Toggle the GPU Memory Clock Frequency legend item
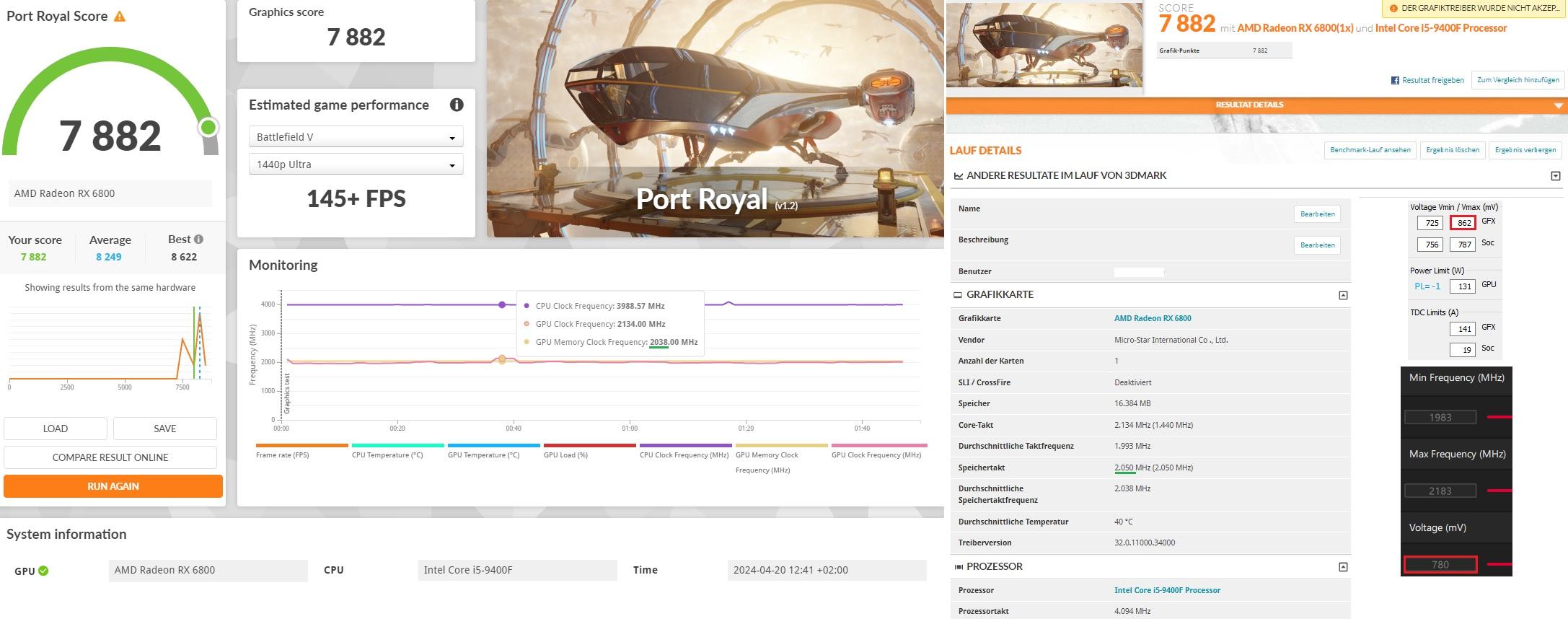 click(781, 458)
